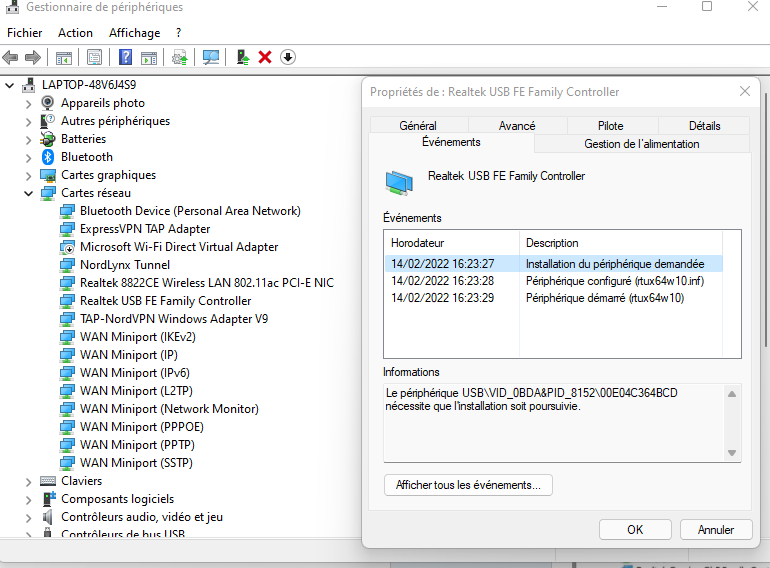Image resolution: width=770 pixels, height=568 pixels.
Task: Expand the Composants logiciels category
Action: (x=28, y=500)
